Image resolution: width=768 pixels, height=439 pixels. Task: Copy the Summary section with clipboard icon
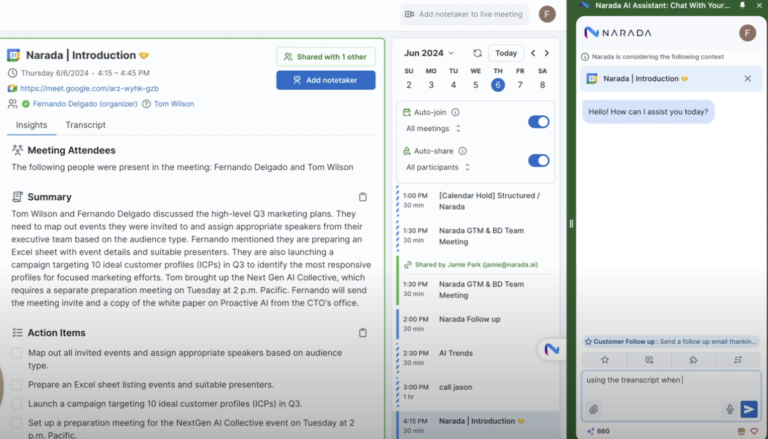[x=363, y=197]
